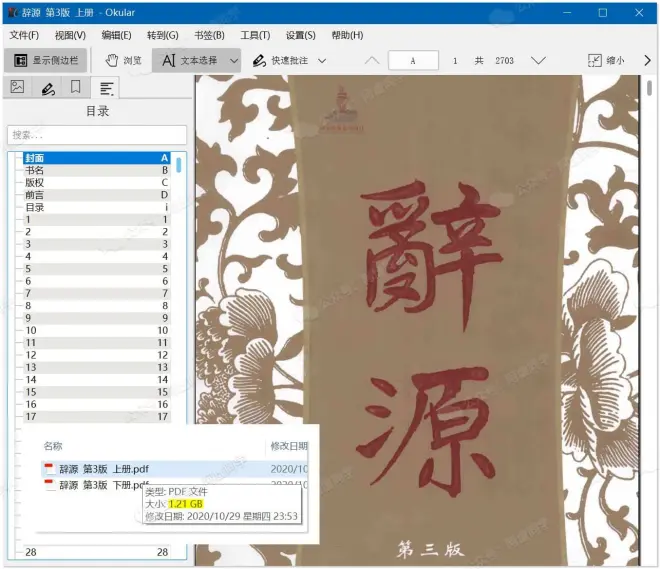
Task: Select the 目录 contents entry
Action: pyautogui.click(x=96, y=207)
